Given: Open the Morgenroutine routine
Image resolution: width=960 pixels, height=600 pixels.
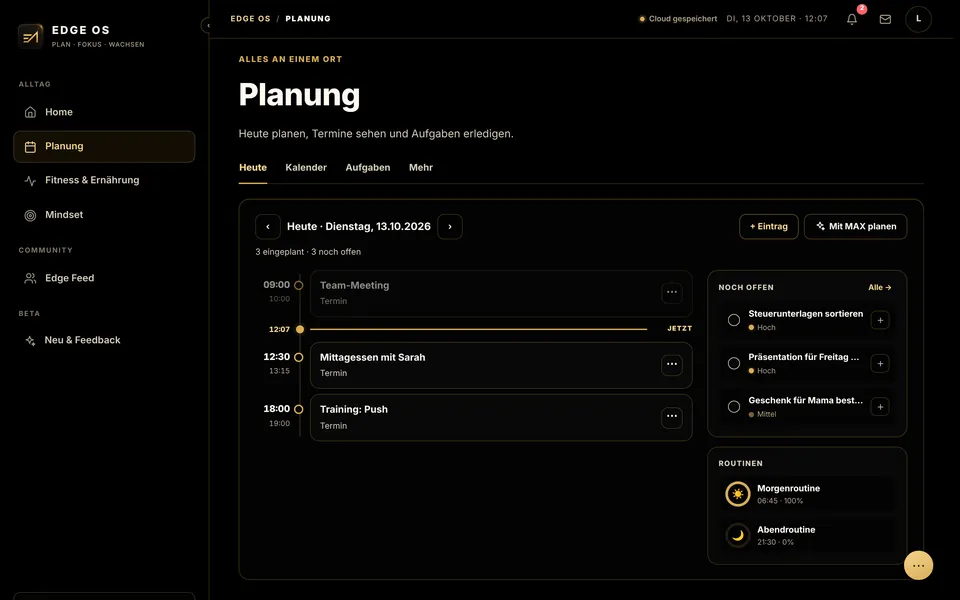Looking at the screenshot, I should click(807, 493).
